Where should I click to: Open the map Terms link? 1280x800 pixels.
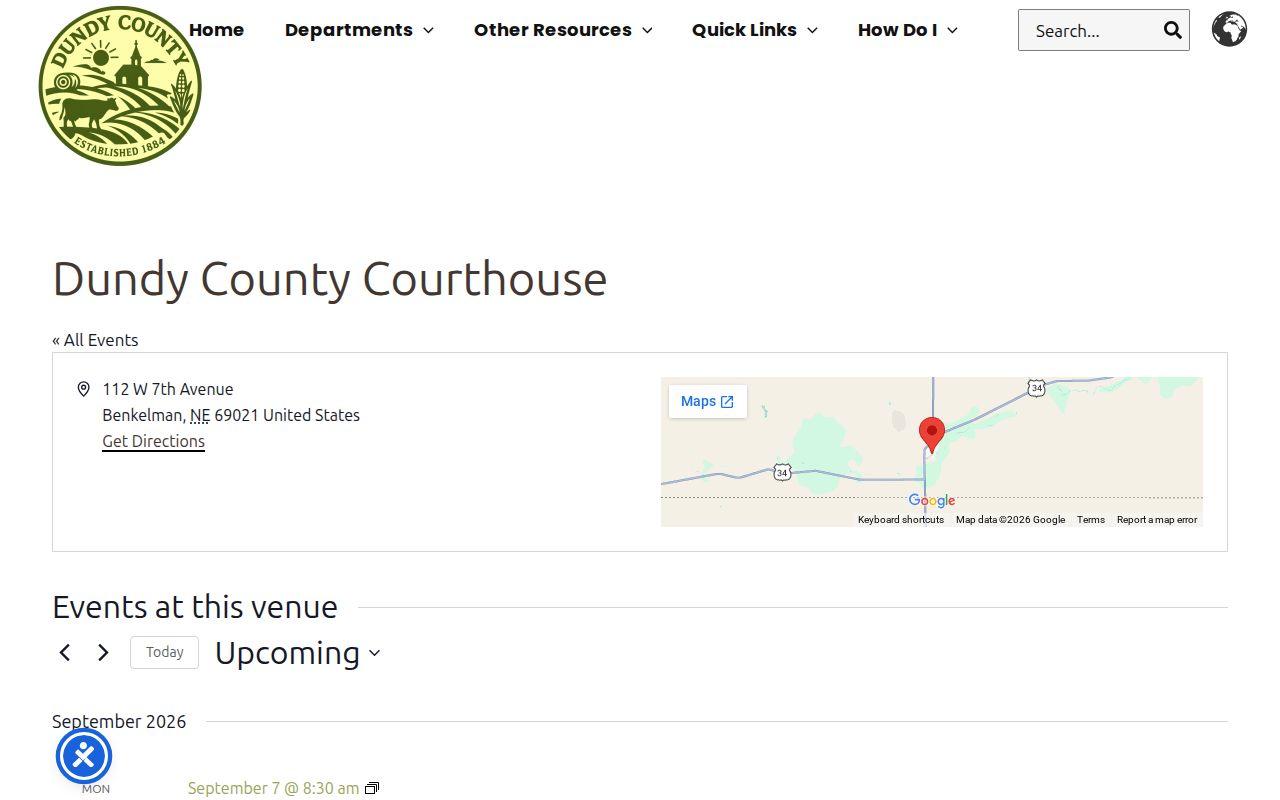(1091, 520)
